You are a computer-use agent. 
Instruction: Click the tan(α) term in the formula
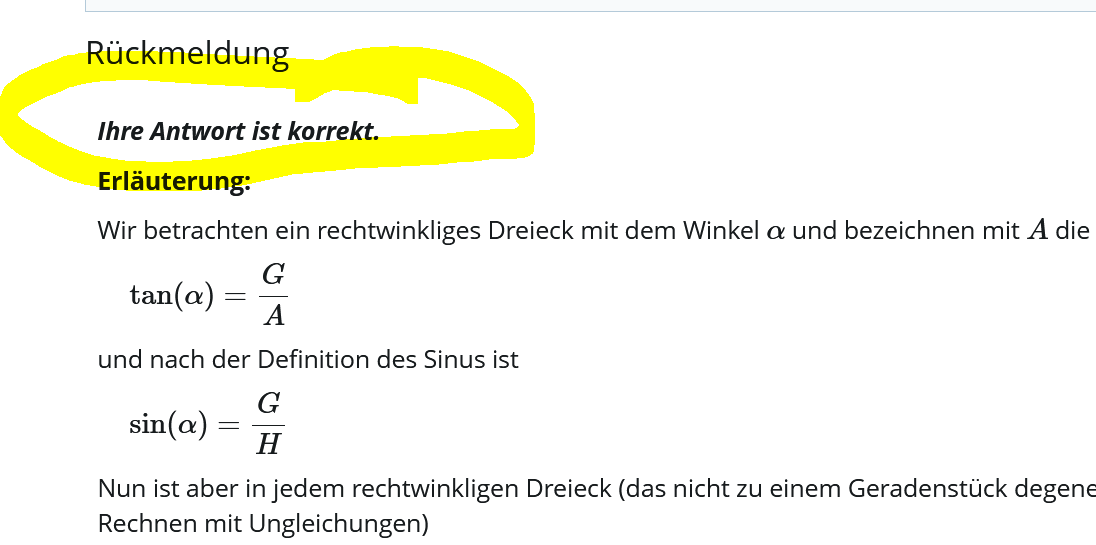(171, 296)
